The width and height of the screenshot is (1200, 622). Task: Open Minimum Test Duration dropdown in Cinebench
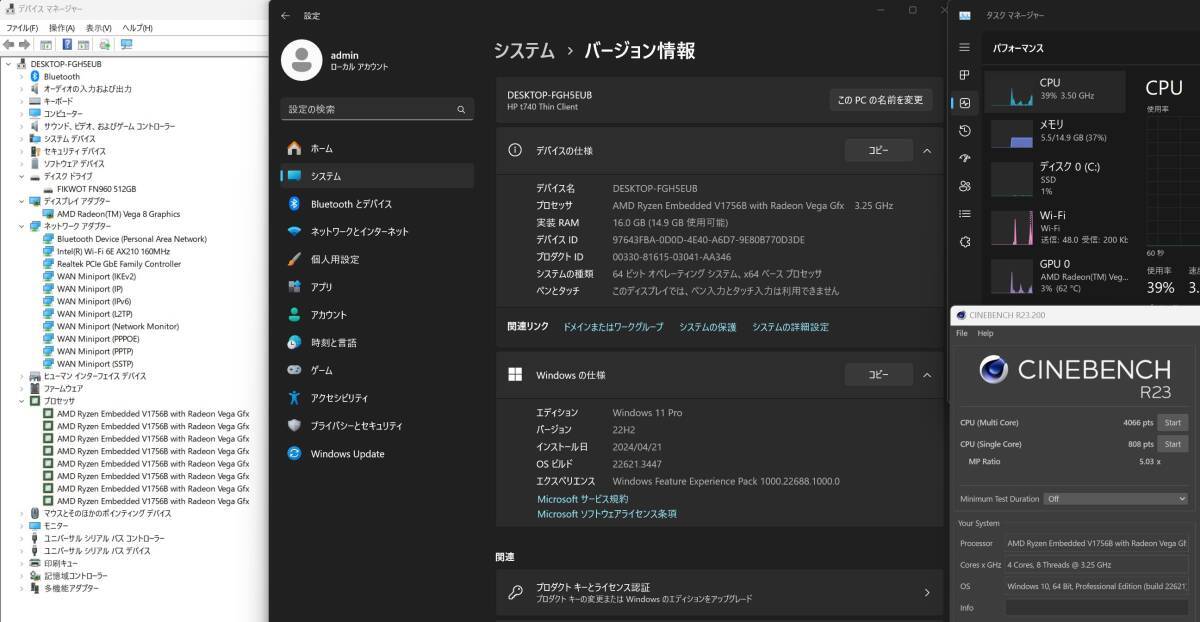click(x=1115, y=499)
